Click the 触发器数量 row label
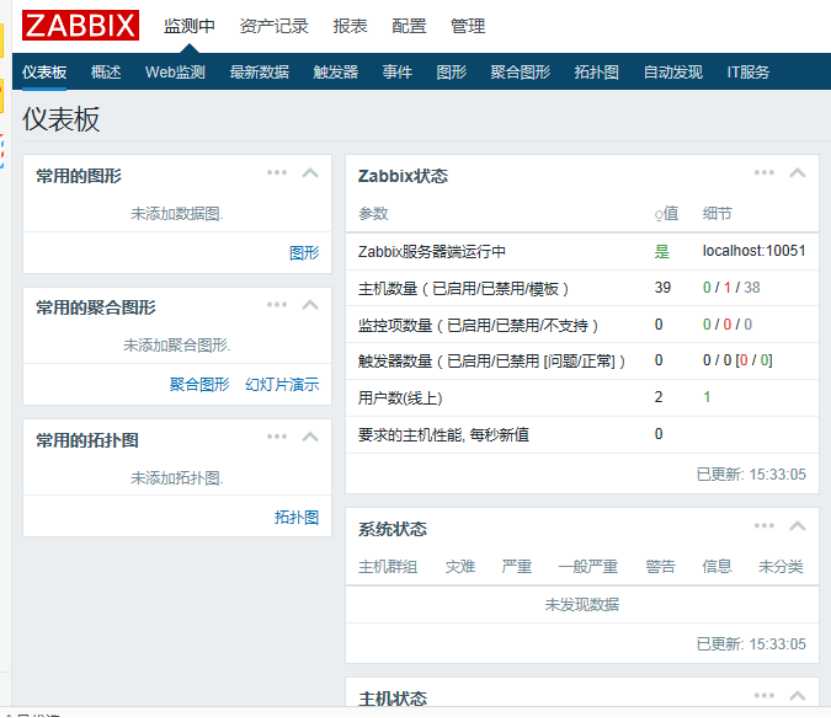The width and height of the screenshot is (831, 718). [x=492, y=361]
